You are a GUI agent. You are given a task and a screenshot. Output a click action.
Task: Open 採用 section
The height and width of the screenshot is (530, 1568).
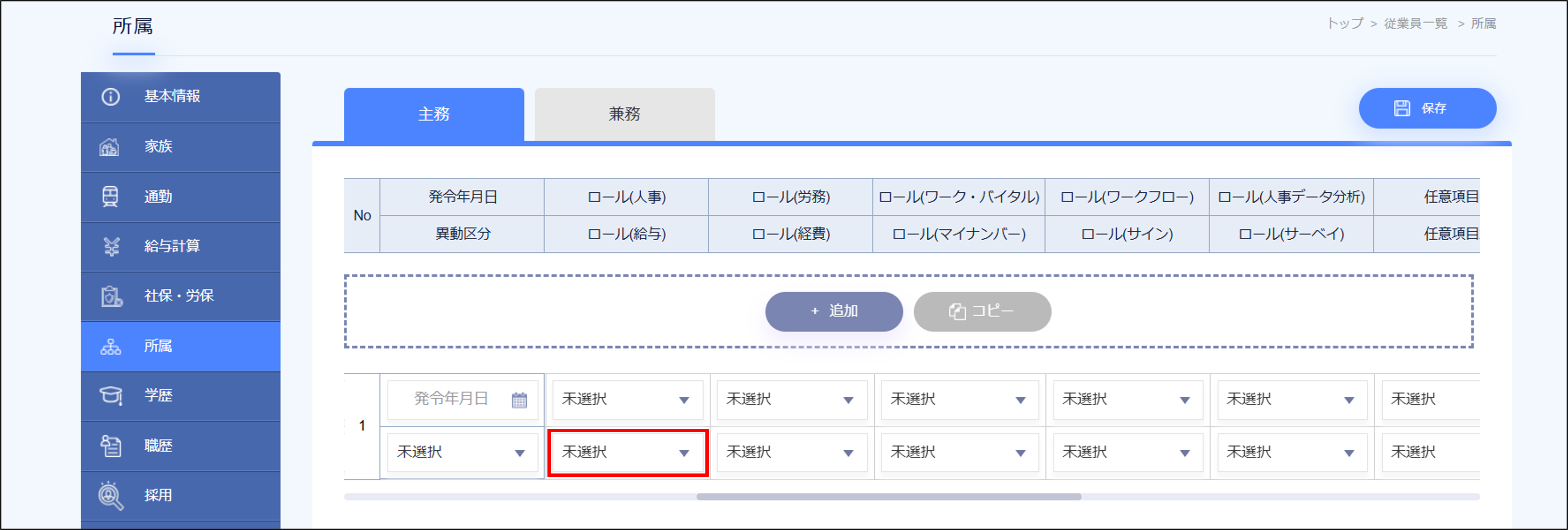[x=181, y=496]
